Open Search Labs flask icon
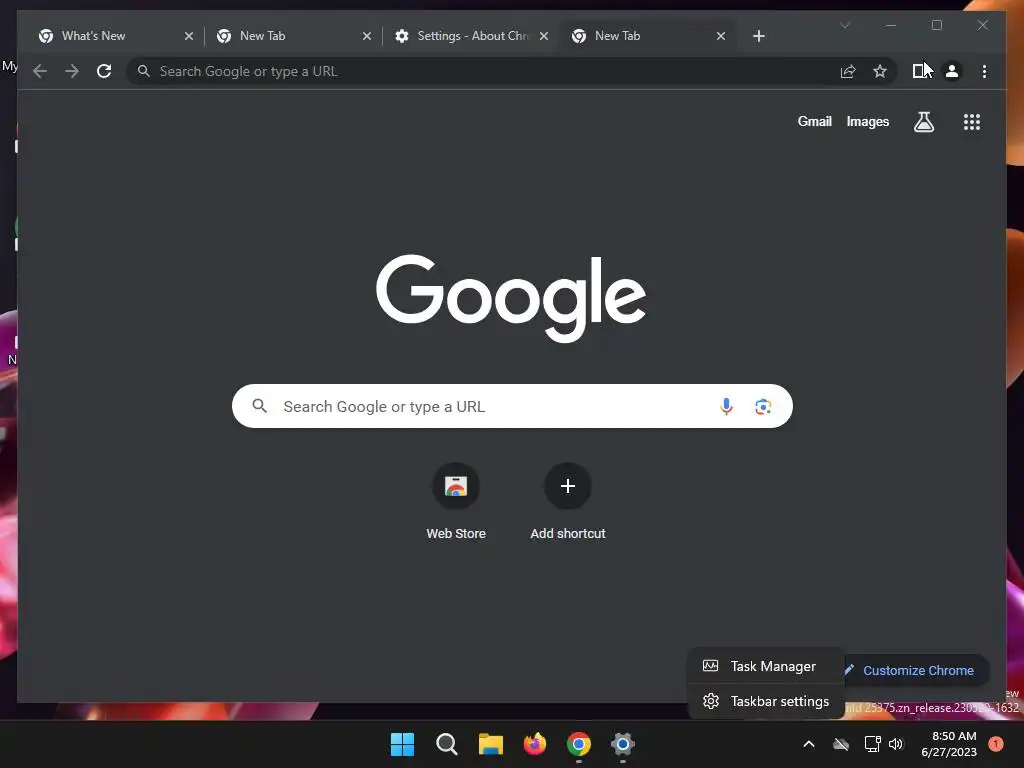1024x768 pixels. pos(923,121)
